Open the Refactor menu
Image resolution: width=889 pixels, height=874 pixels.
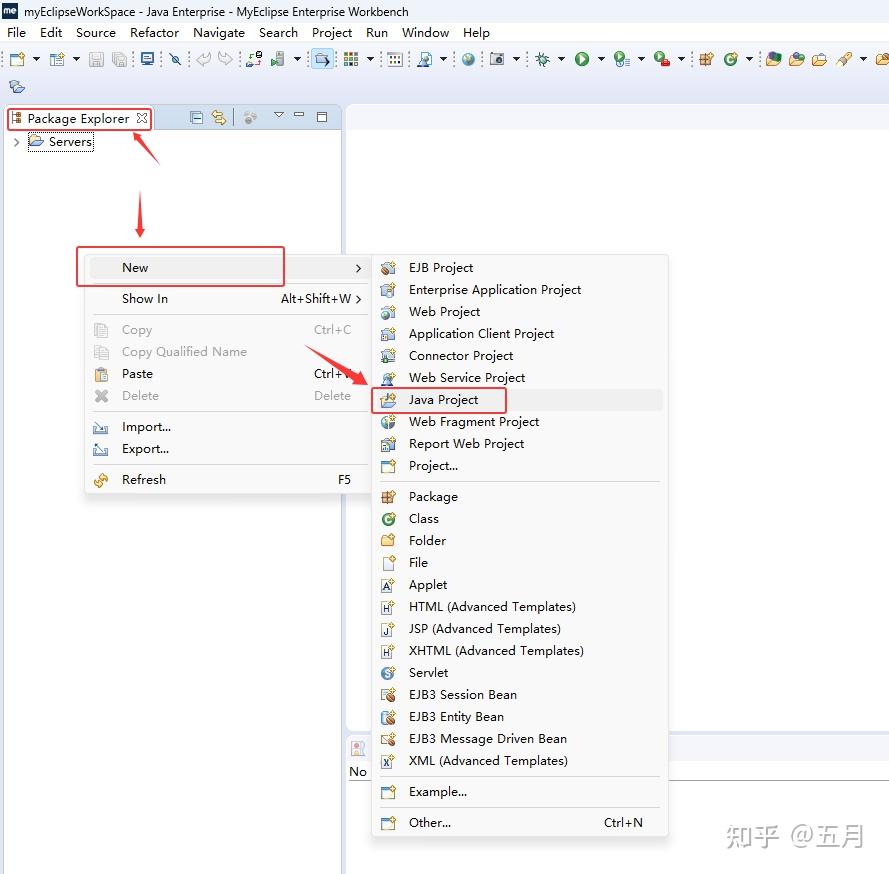[x=154, y=32]
